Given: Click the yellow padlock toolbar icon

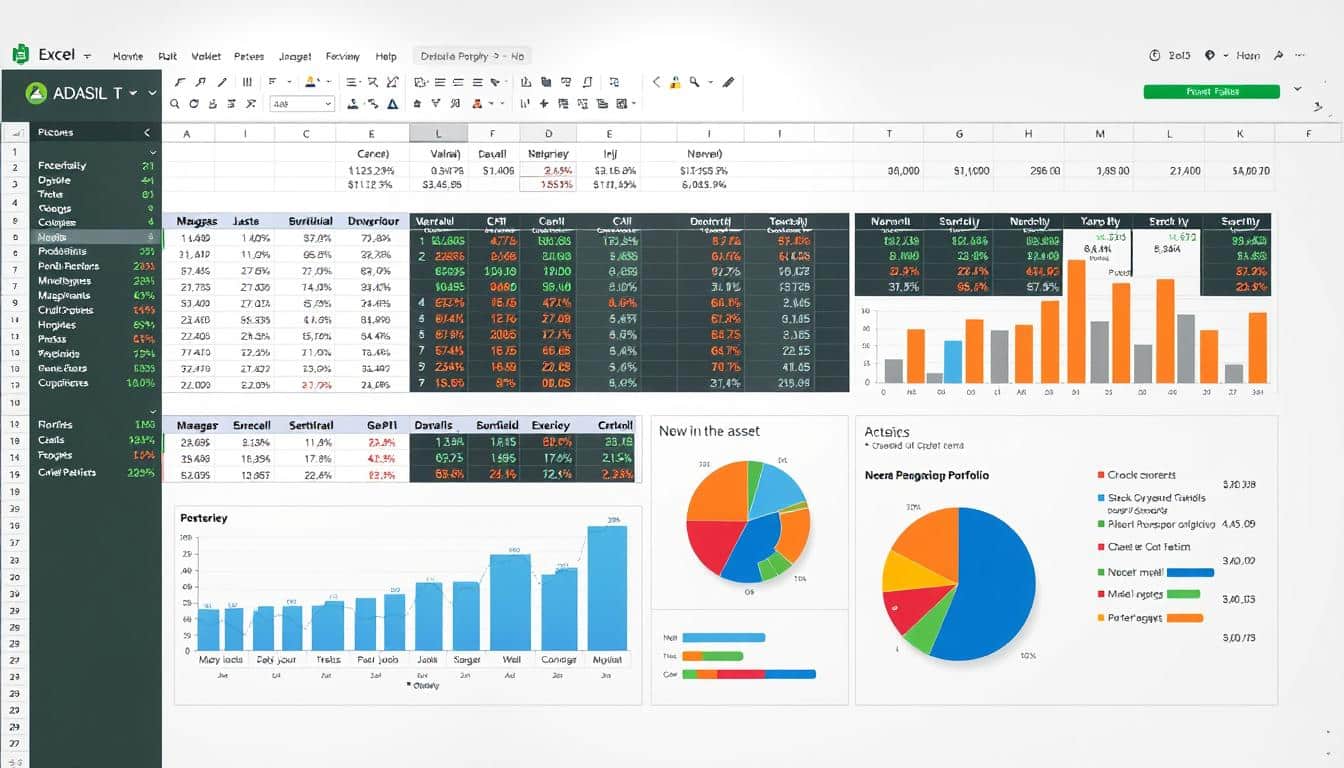Looking at the screenshot, I should pyautogui.click(x=675, y=82).
